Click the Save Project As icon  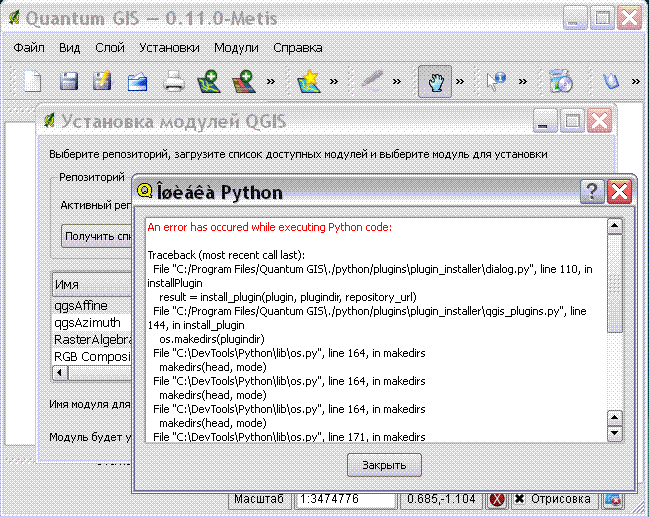point(102,82)
